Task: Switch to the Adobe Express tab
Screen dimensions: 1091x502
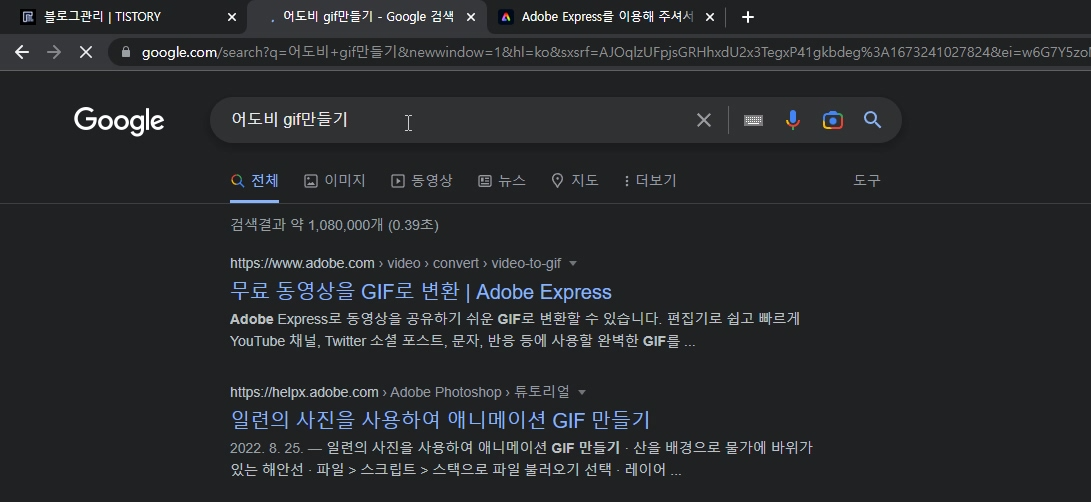Action: pos(605,17)
